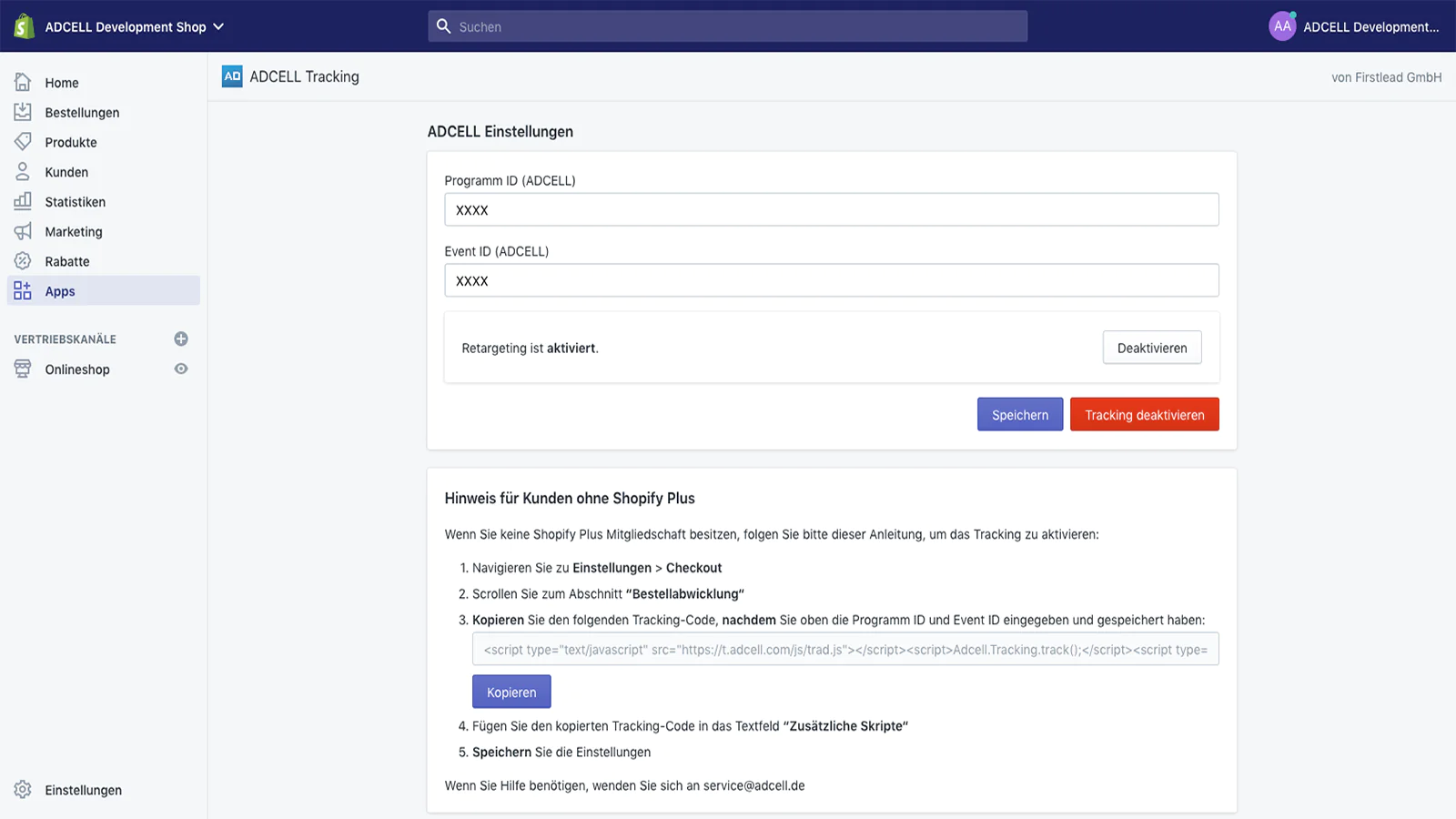Open Marketing in sidebar
This screenshot has height=819, width=1456.
point(74,232)
